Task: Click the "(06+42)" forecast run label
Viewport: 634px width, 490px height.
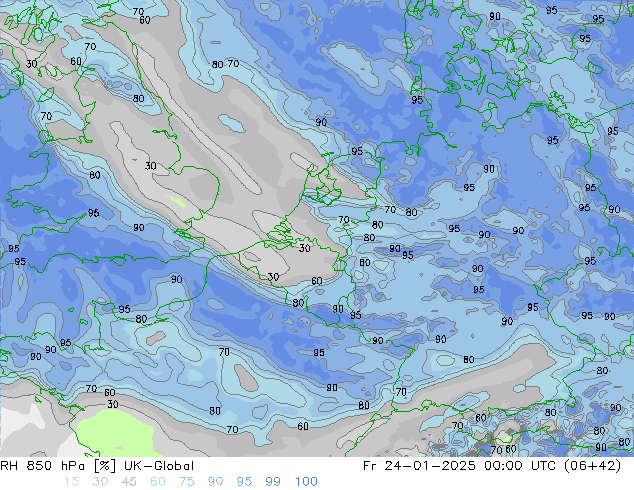Action: 594,466
